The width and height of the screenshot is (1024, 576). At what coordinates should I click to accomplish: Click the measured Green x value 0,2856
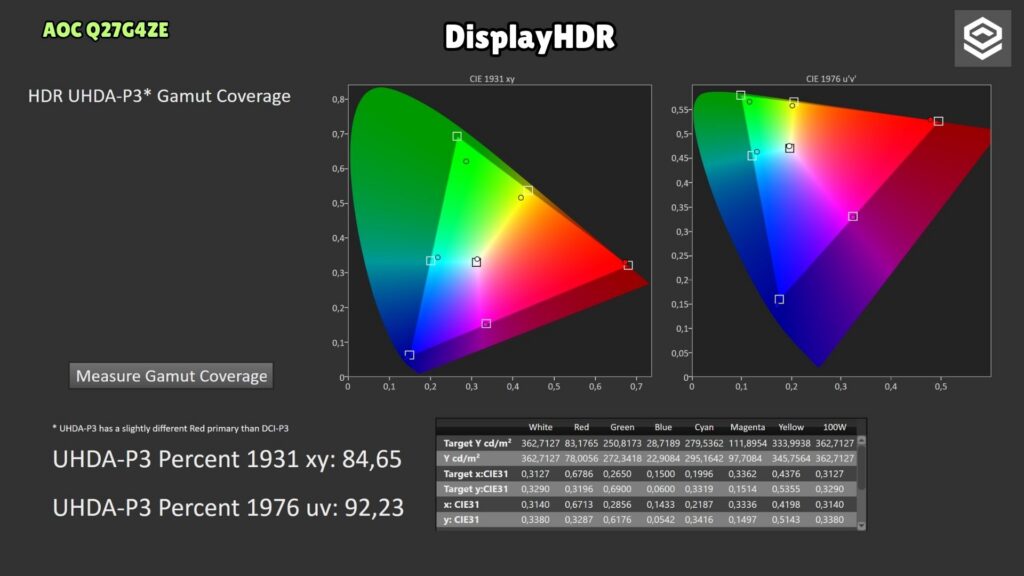pyautogui.click(x=617, y=504)
